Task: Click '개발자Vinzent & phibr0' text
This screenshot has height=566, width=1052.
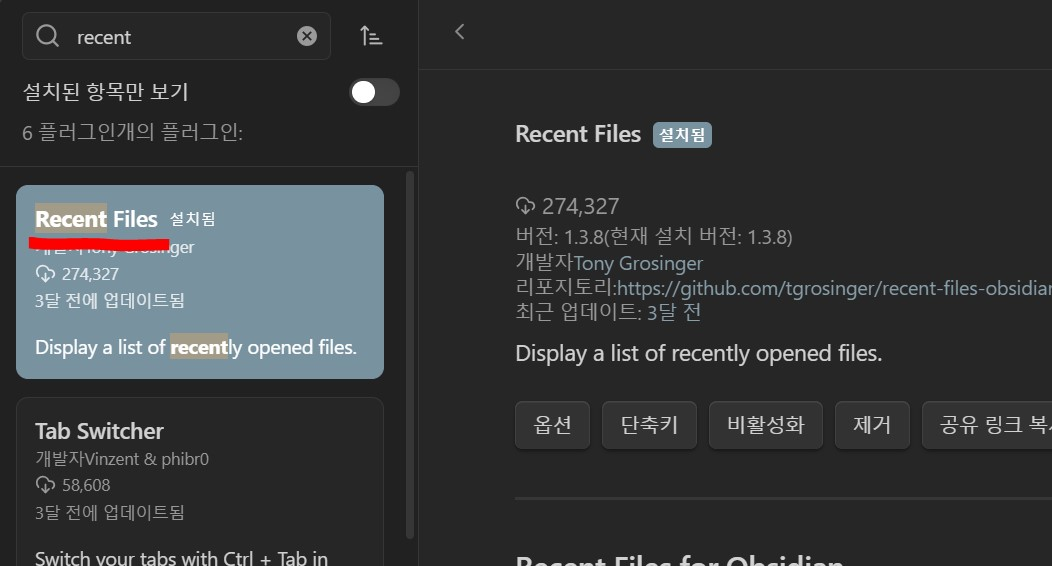Action: pos(122,459)
